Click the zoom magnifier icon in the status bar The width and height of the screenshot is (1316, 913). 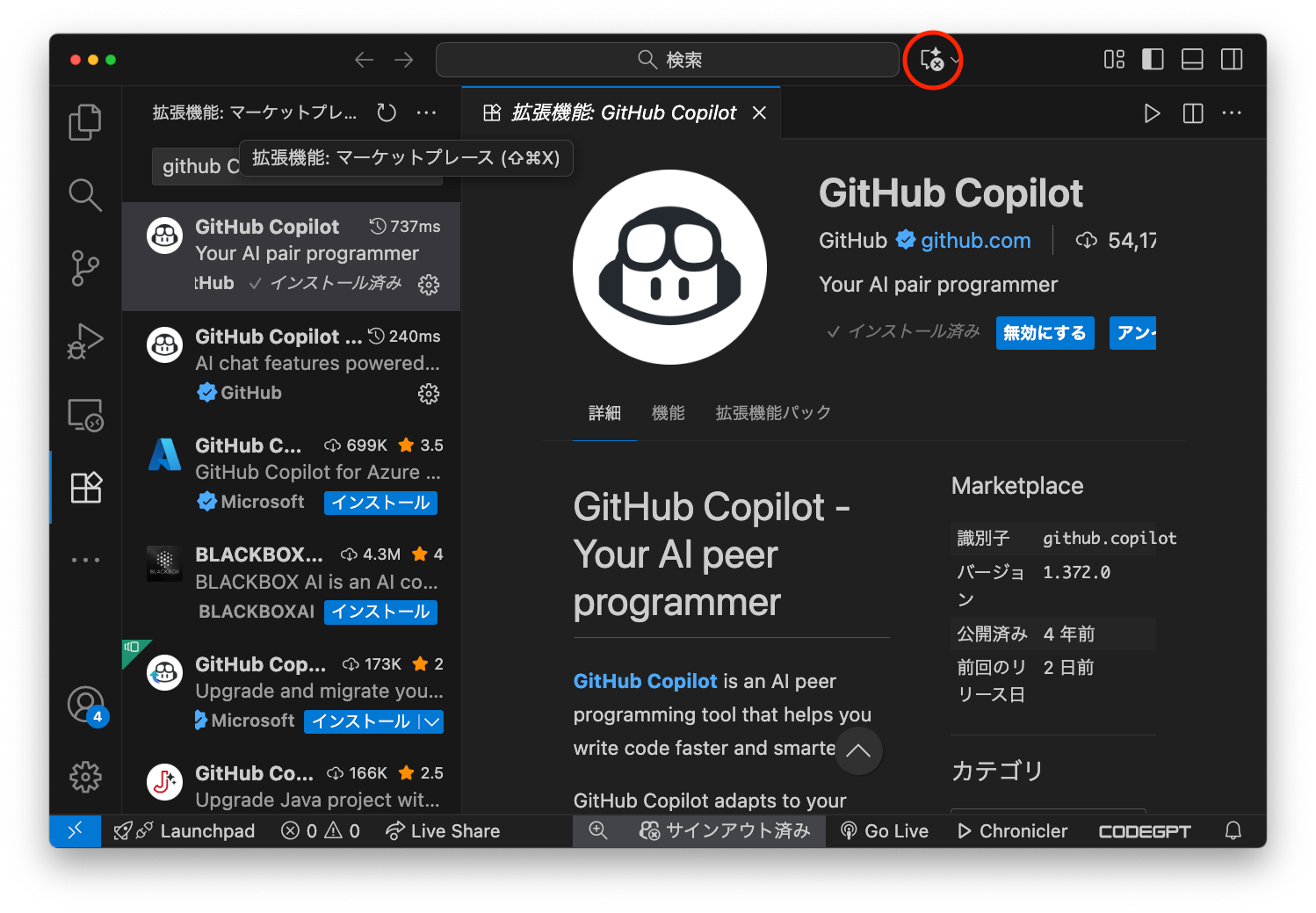click(x=598, y=830)
